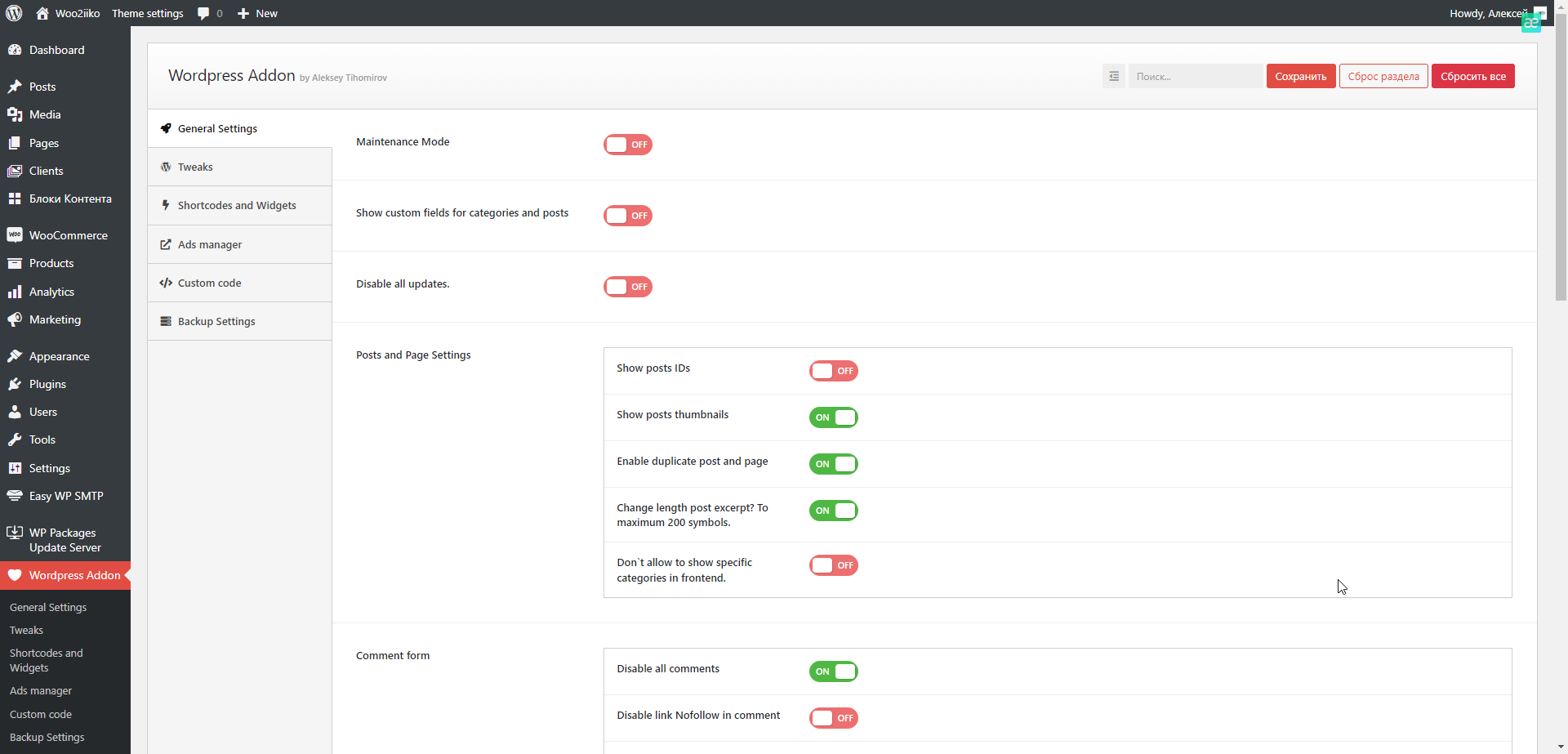Viewport: 1568px width, 754px height.
Task: Click the Posts pin icon in sidebar
Action: pos(15,87)
